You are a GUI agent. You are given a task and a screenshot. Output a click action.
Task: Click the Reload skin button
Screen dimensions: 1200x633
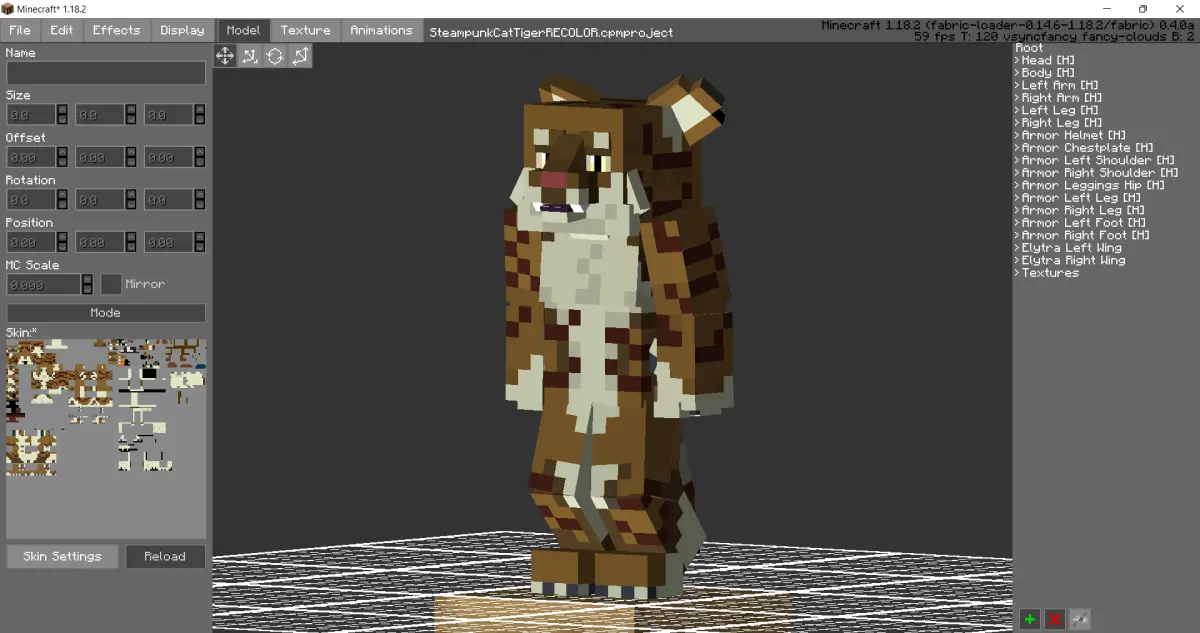coord(165,556)
